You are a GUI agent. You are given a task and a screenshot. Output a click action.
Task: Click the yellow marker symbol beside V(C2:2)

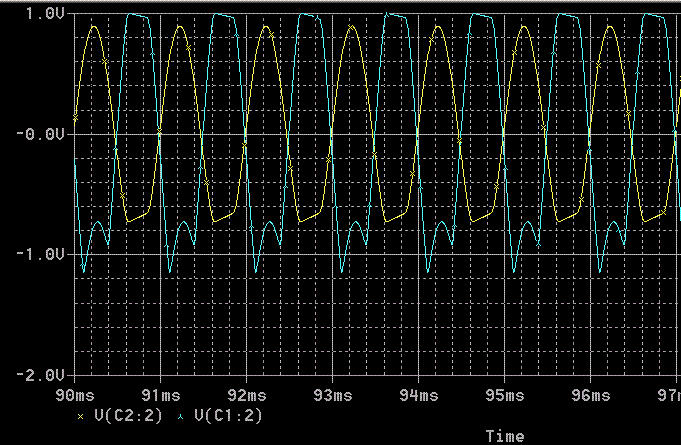(x=81, y=415)
